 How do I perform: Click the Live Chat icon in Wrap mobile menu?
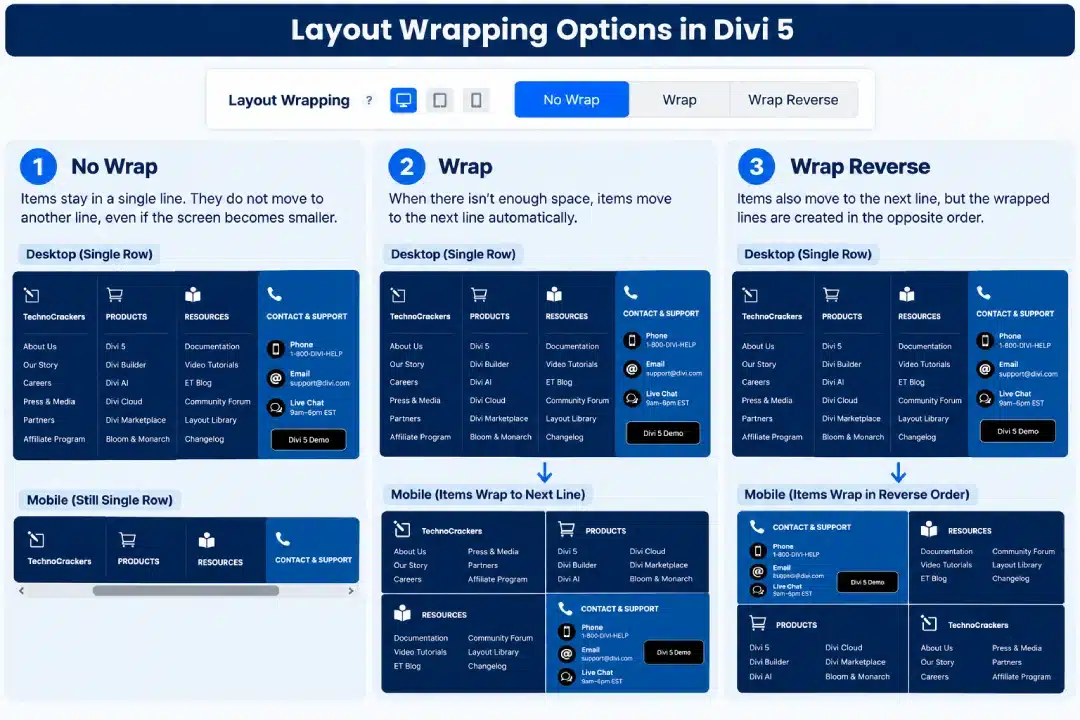[x=566, y=677]
